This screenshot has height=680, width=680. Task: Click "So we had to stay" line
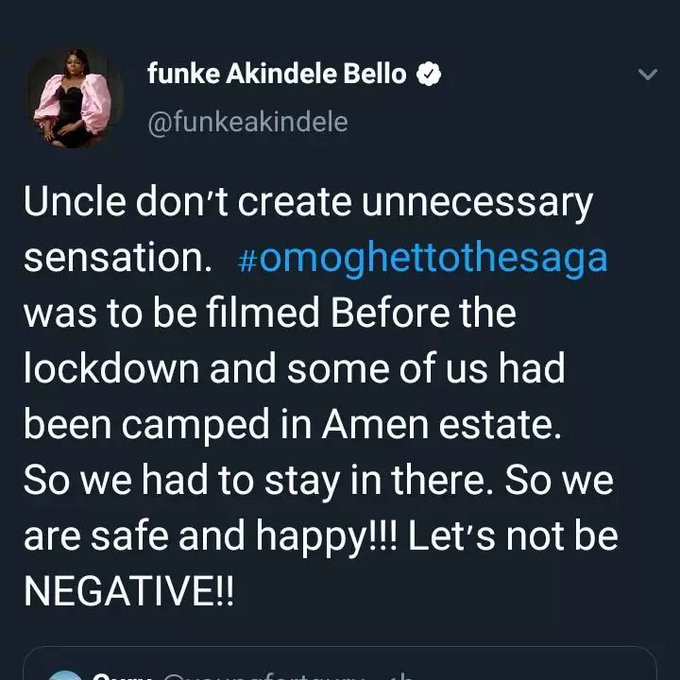point(218,482)
